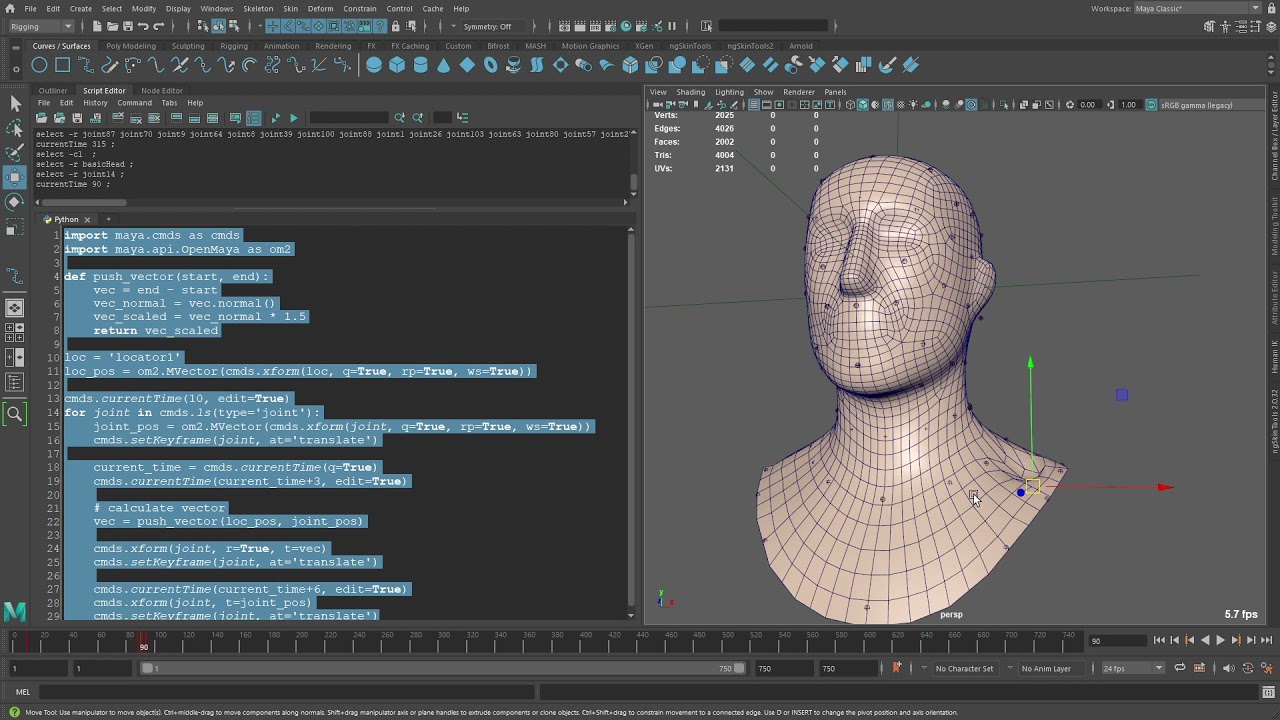Activate the Move tool in the toolbox
Screen dimensions: 1280x720
[15, 177]
